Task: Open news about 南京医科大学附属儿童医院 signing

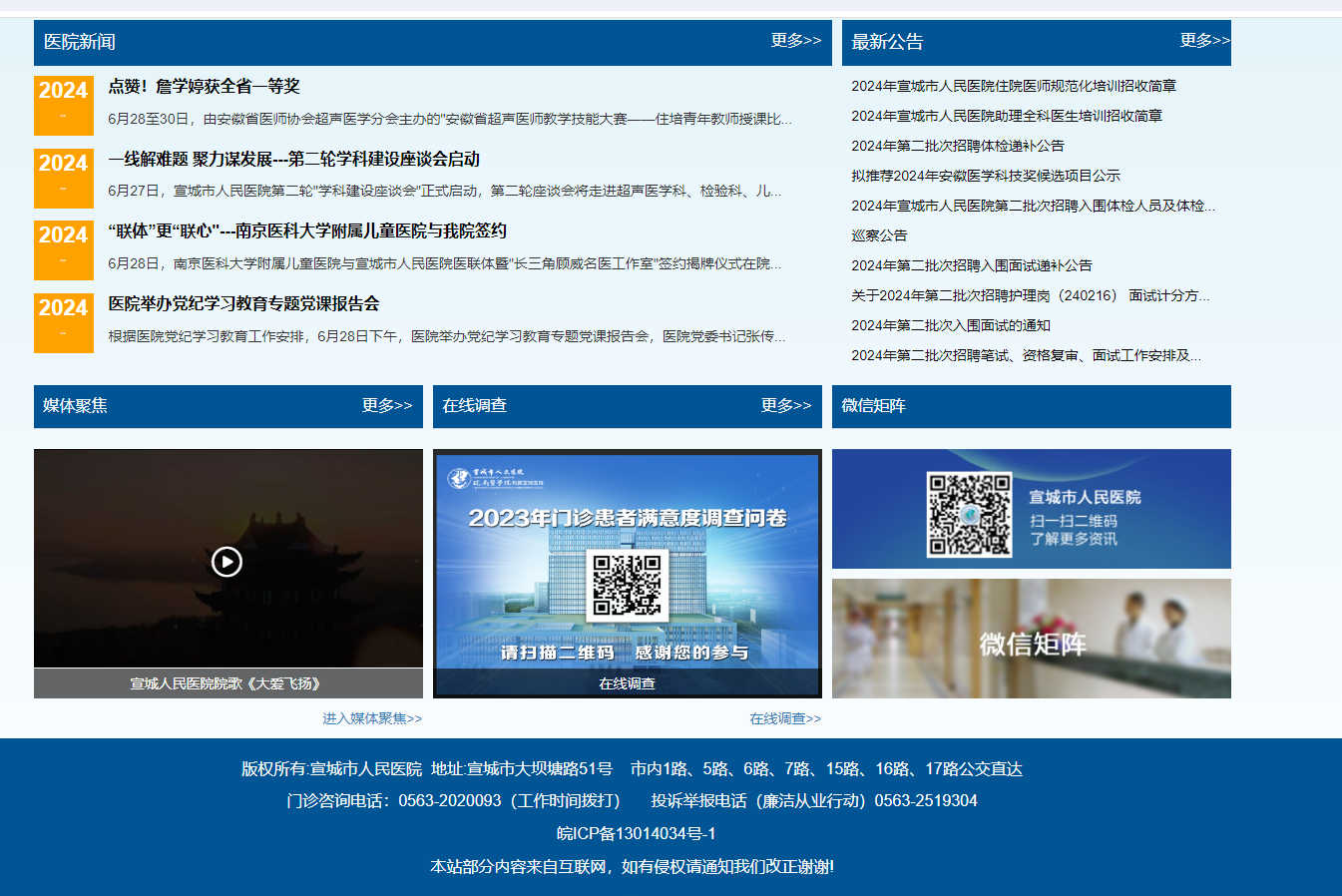Action: coord(307,231)
